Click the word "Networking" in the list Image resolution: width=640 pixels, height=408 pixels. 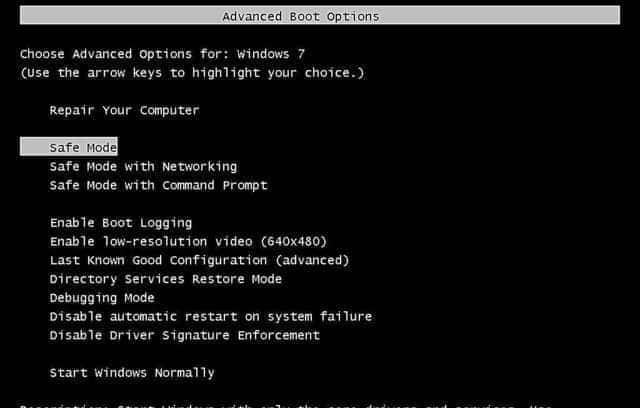(x=199, y=166)
